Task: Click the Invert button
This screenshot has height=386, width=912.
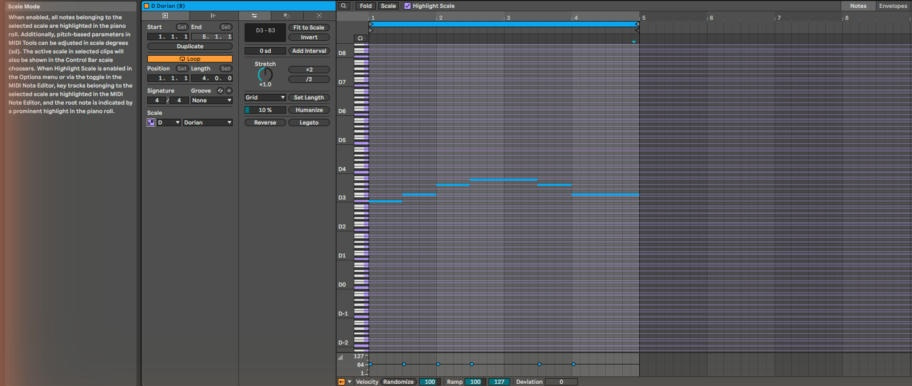Action: (309, 37)
